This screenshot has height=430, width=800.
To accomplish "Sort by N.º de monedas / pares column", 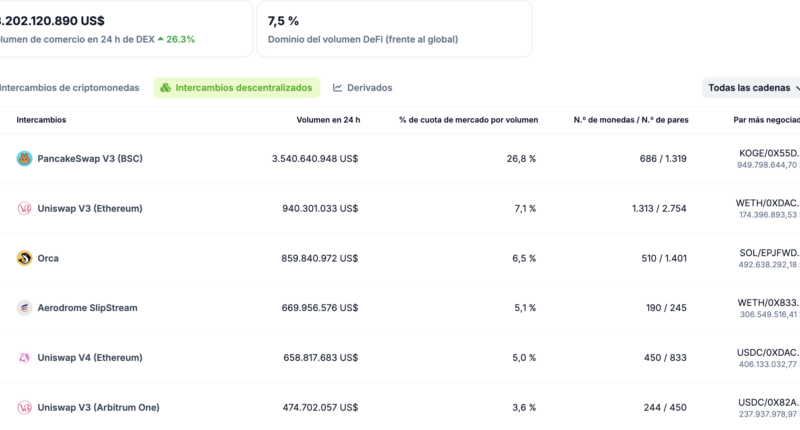I will (x=631, y=120).
